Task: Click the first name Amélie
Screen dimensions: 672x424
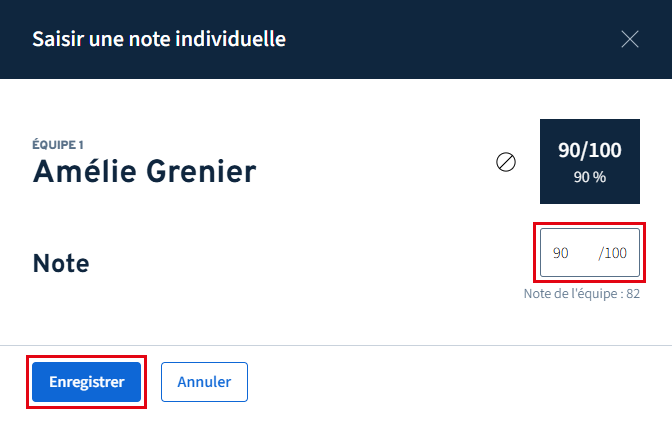Action: [82, 172]
